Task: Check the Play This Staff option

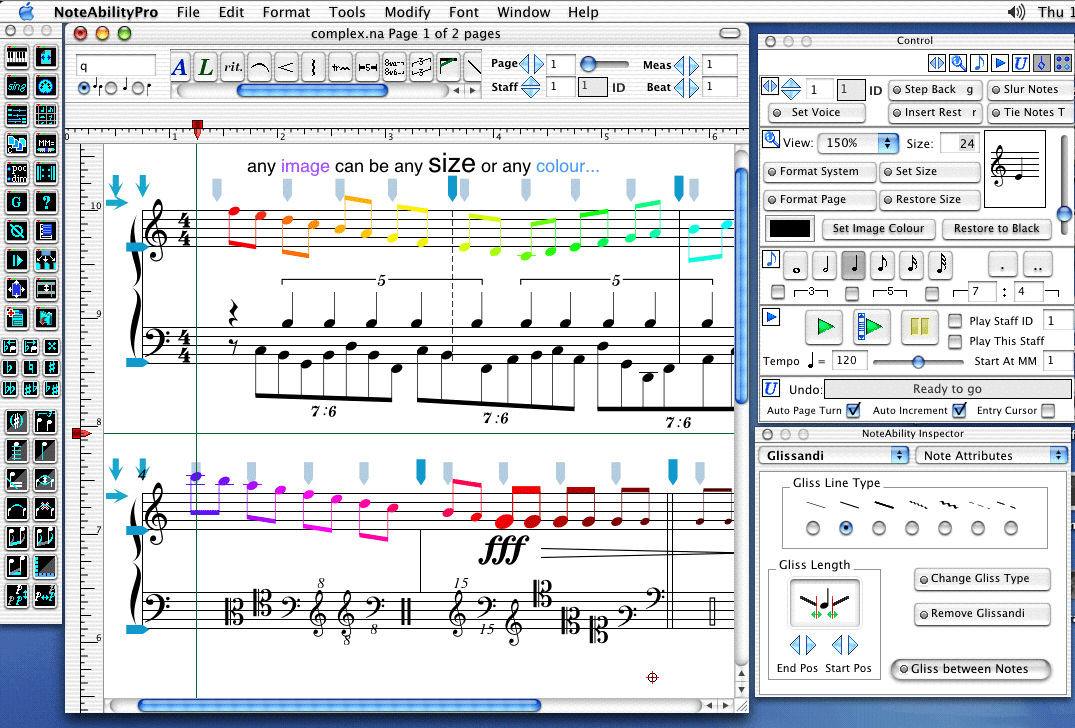Action: tap(955, 341)
